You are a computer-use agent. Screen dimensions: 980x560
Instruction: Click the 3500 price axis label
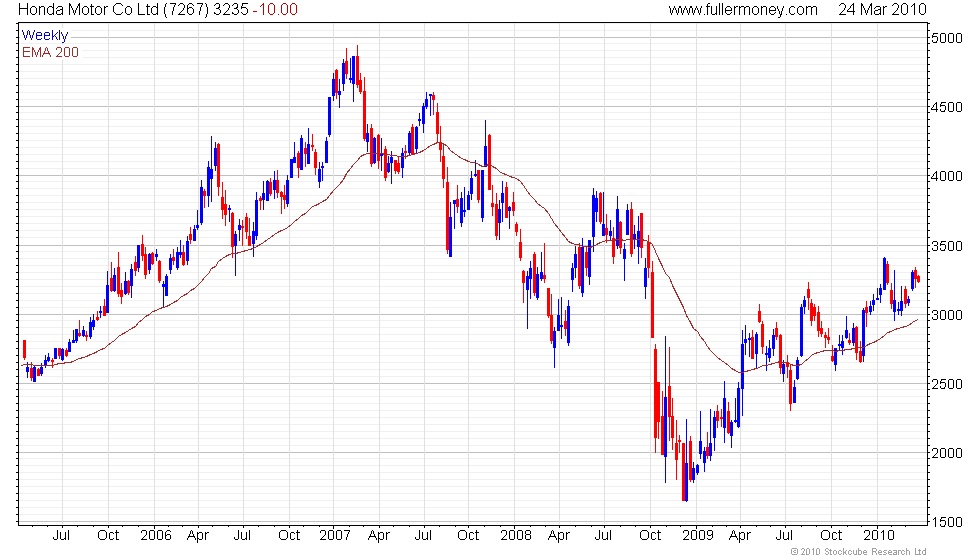[x=947, y=246]
